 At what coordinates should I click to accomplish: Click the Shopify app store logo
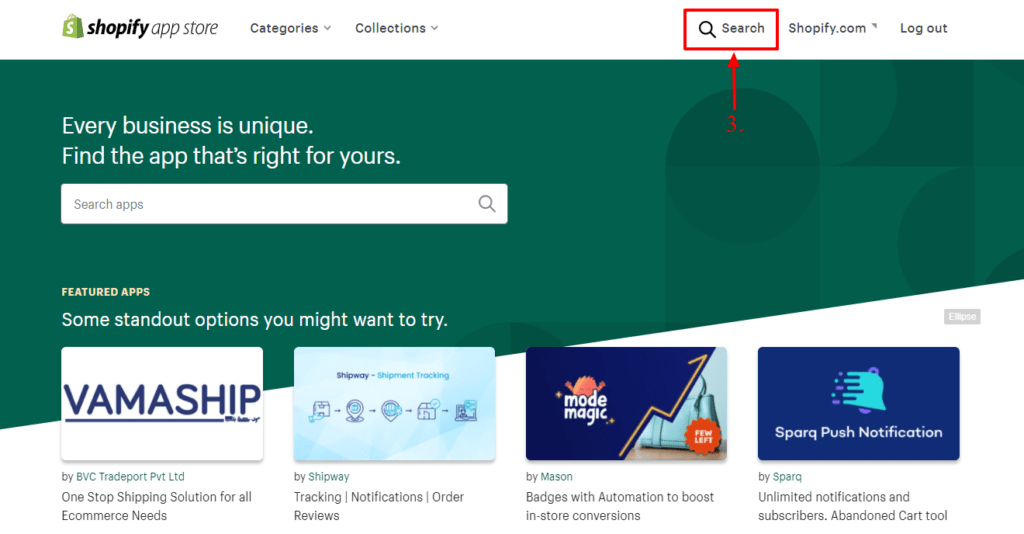(140, 28)
